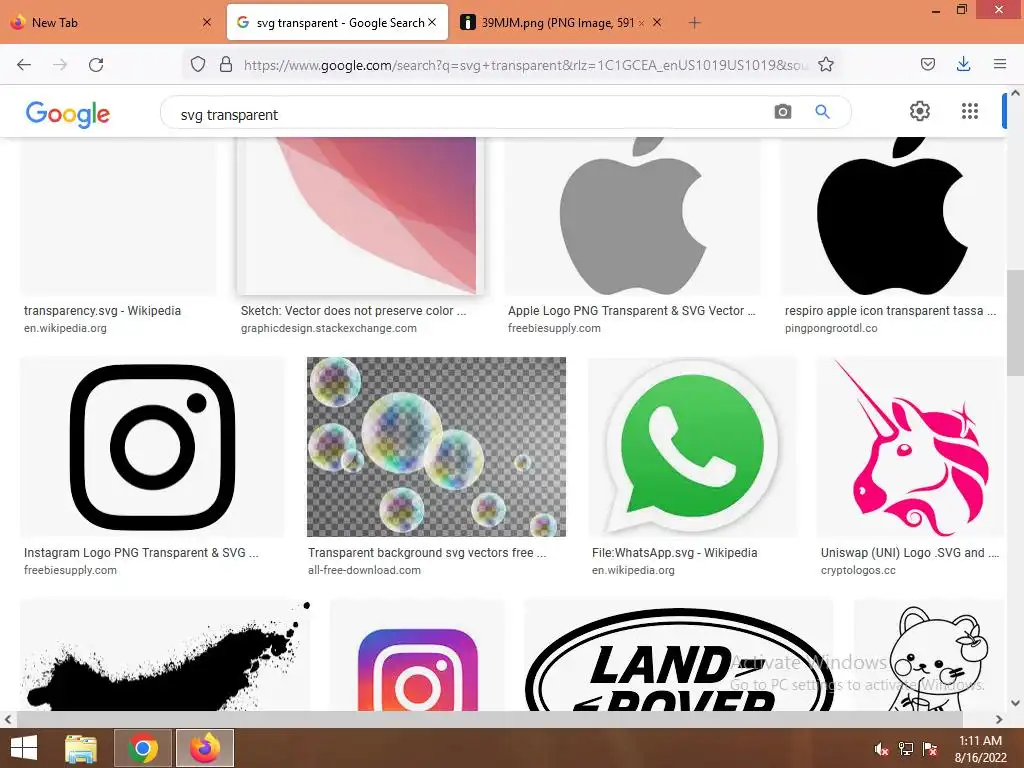
Task: Close the Google Search tab
Action: (x=432, y=22)
